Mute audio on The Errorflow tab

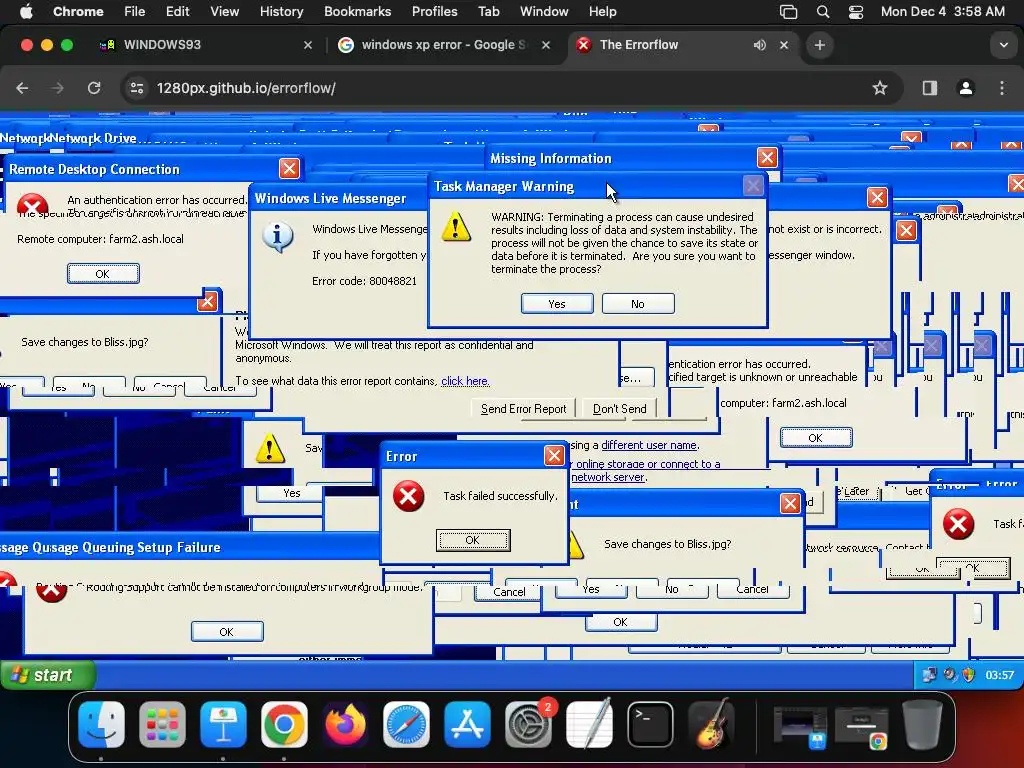tap(760, 45)
